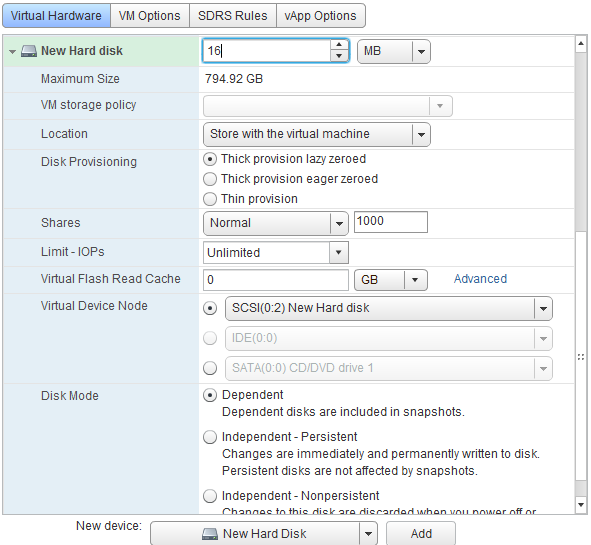Switch to the SDRS Rules tab
This screenshot has width=591, height=545.
coord(233,16)
